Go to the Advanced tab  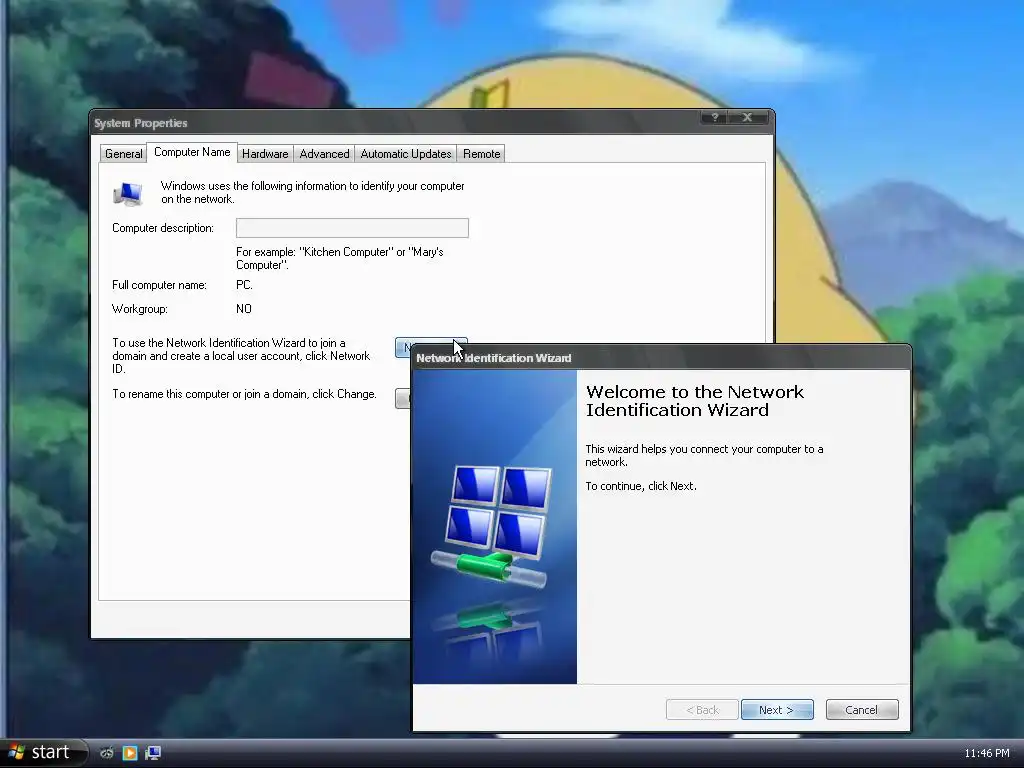pyautogui.click(x=324, y=153)
